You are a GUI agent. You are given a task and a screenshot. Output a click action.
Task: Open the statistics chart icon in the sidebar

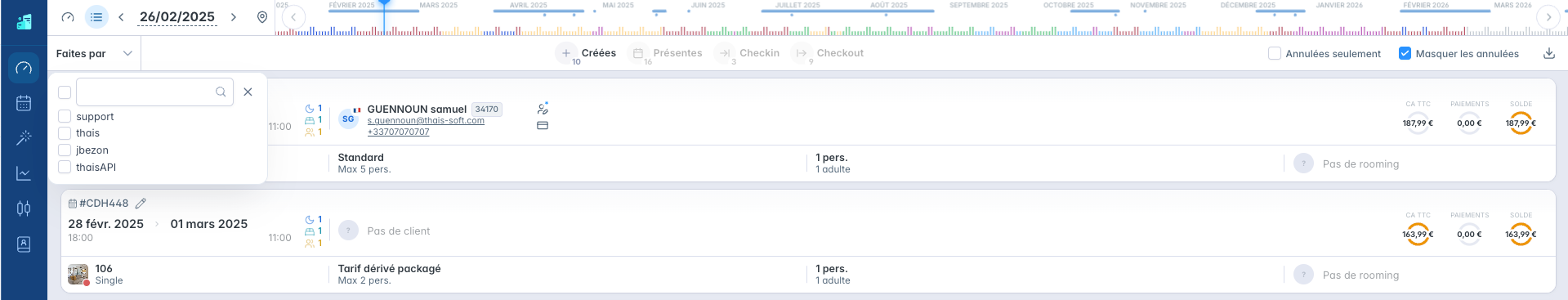tap(24, 173)
